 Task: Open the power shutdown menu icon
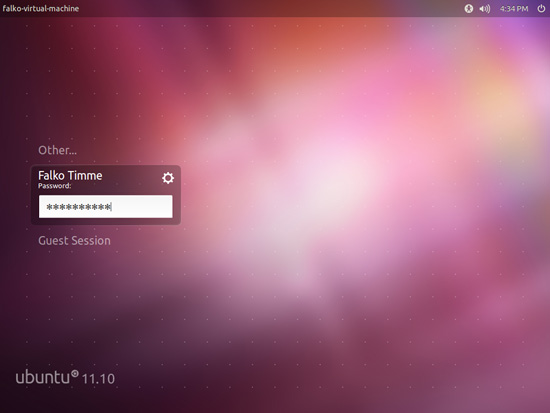click(541, 8)
